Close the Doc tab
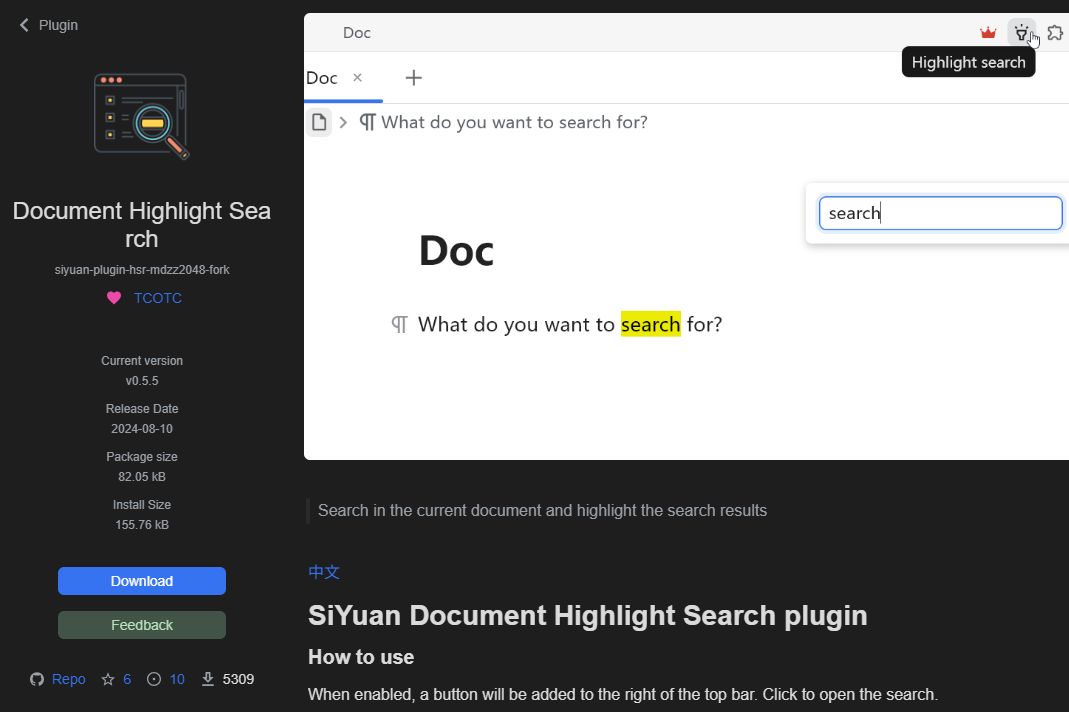Viewport: 1069px width, 712px height. pyautogui.click(x=357, y=78)
